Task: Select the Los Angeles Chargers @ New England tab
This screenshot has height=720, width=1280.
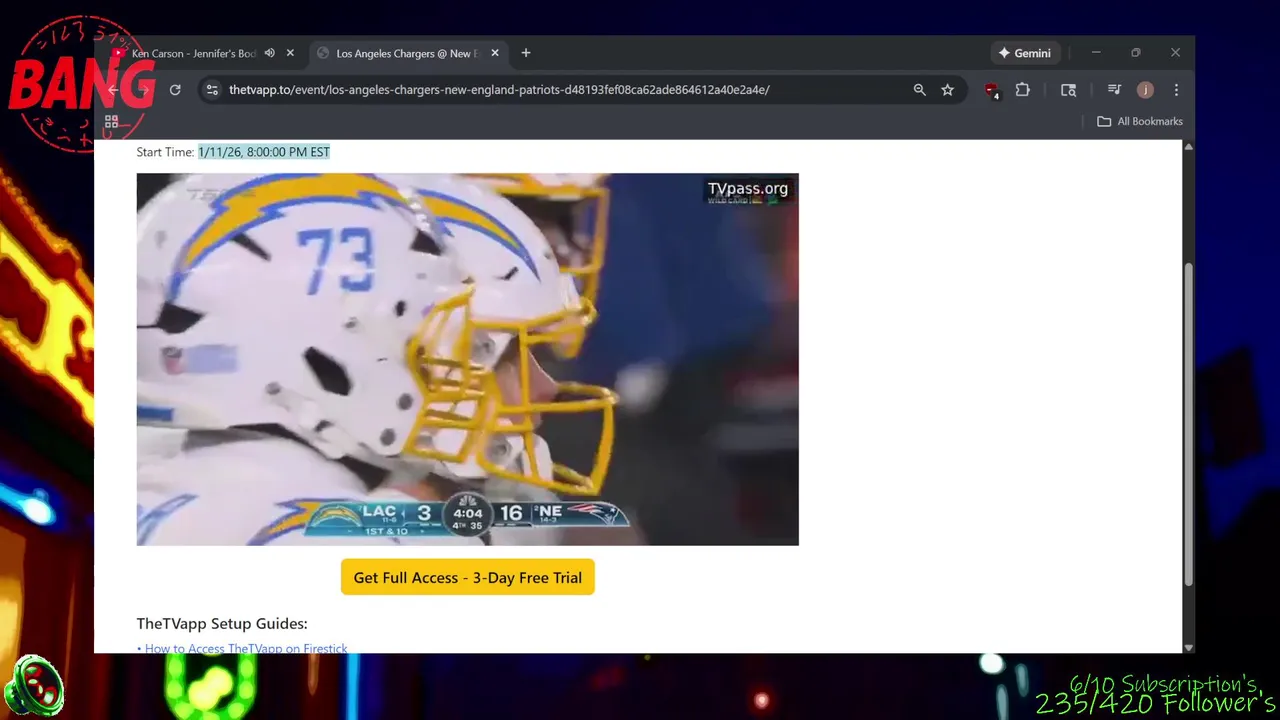Action: 406,53
